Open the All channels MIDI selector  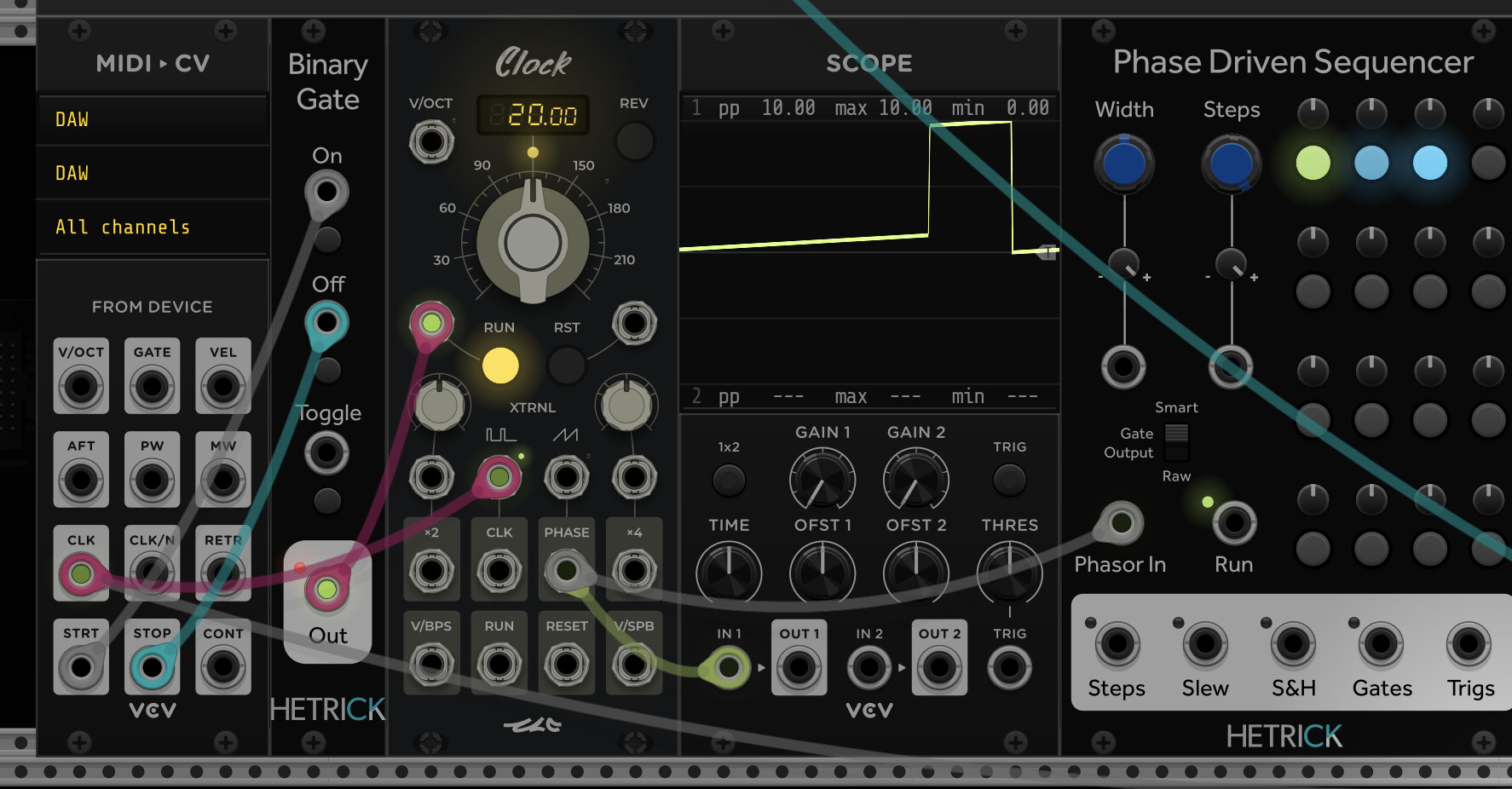click(153, 227)
